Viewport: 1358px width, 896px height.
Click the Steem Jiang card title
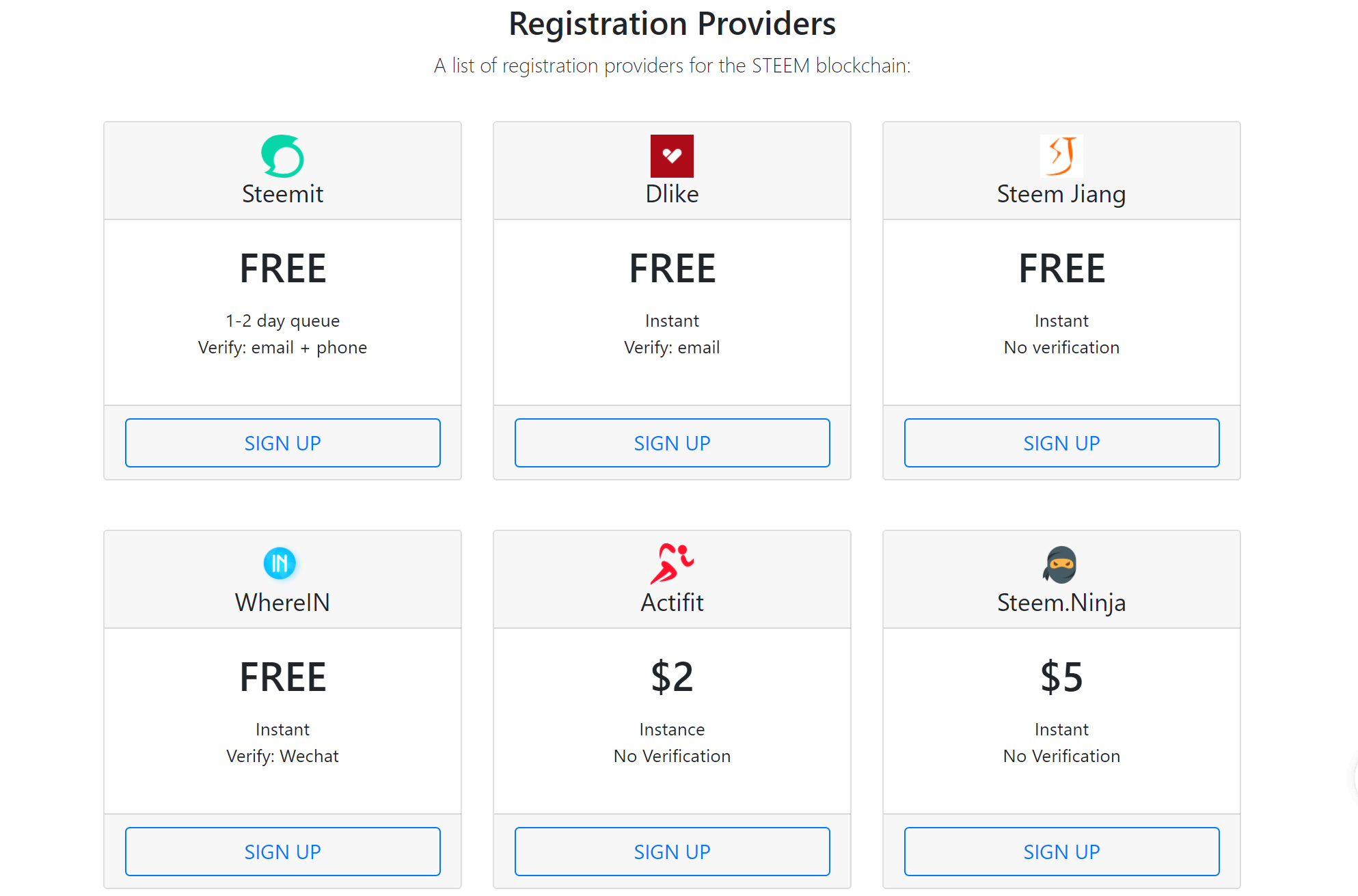(x=1061, y=194)
